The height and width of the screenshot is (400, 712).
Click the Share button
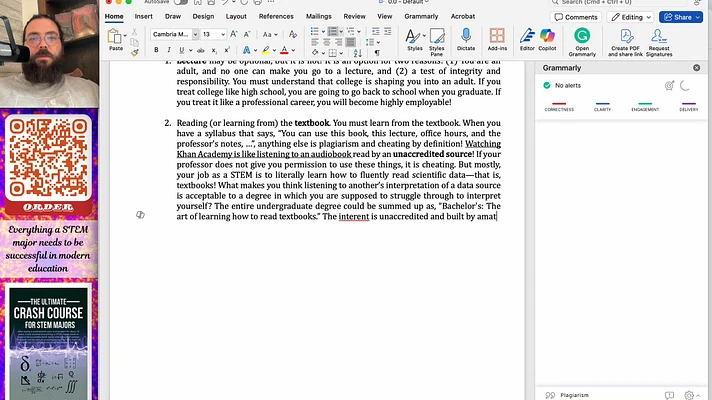[x=681, y=17]
